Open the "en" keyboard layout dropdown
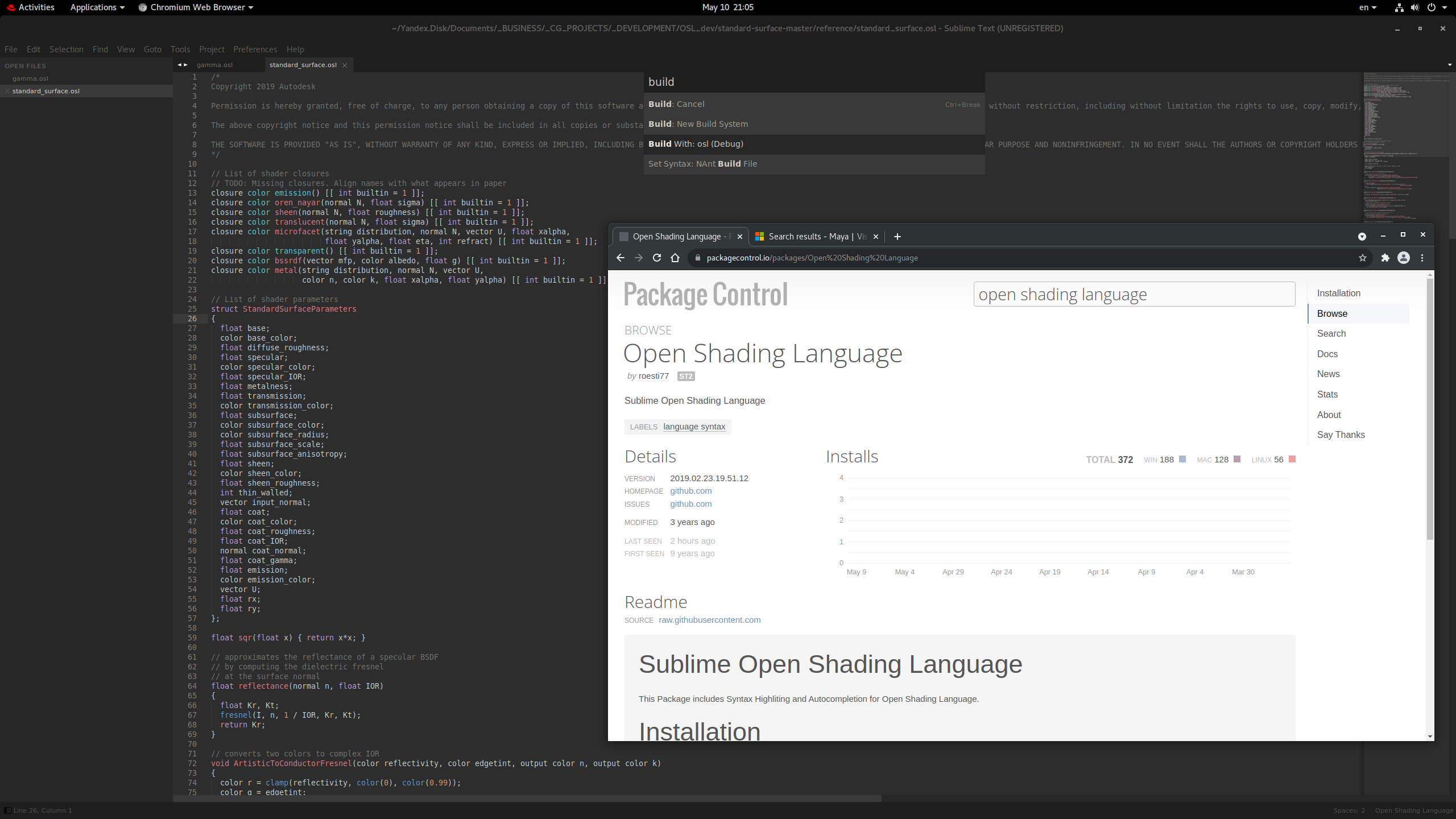The width and height of the screenshot is (1456, 819). pos(1367,7)
